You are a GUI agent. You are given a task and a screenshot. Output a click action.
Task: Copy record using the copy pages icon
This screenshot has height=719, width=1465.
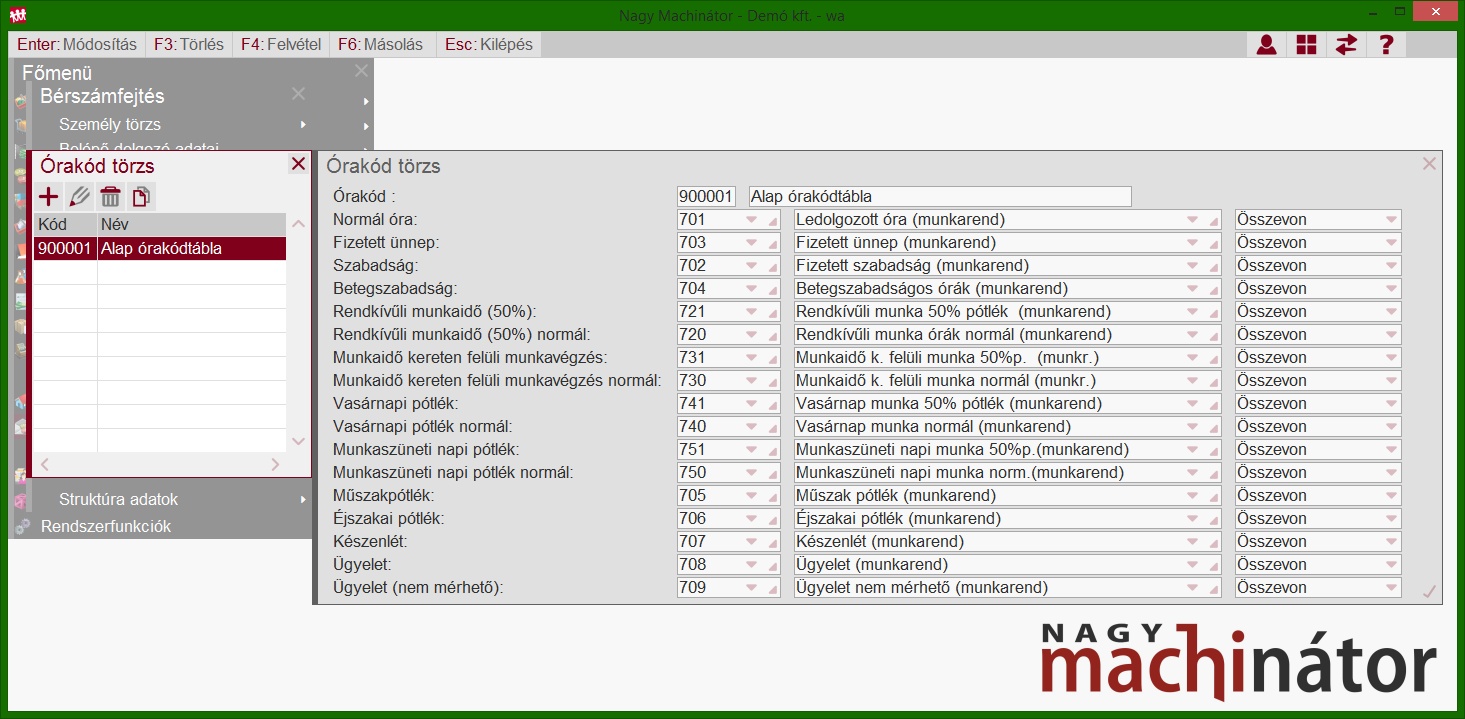point(141,196)
